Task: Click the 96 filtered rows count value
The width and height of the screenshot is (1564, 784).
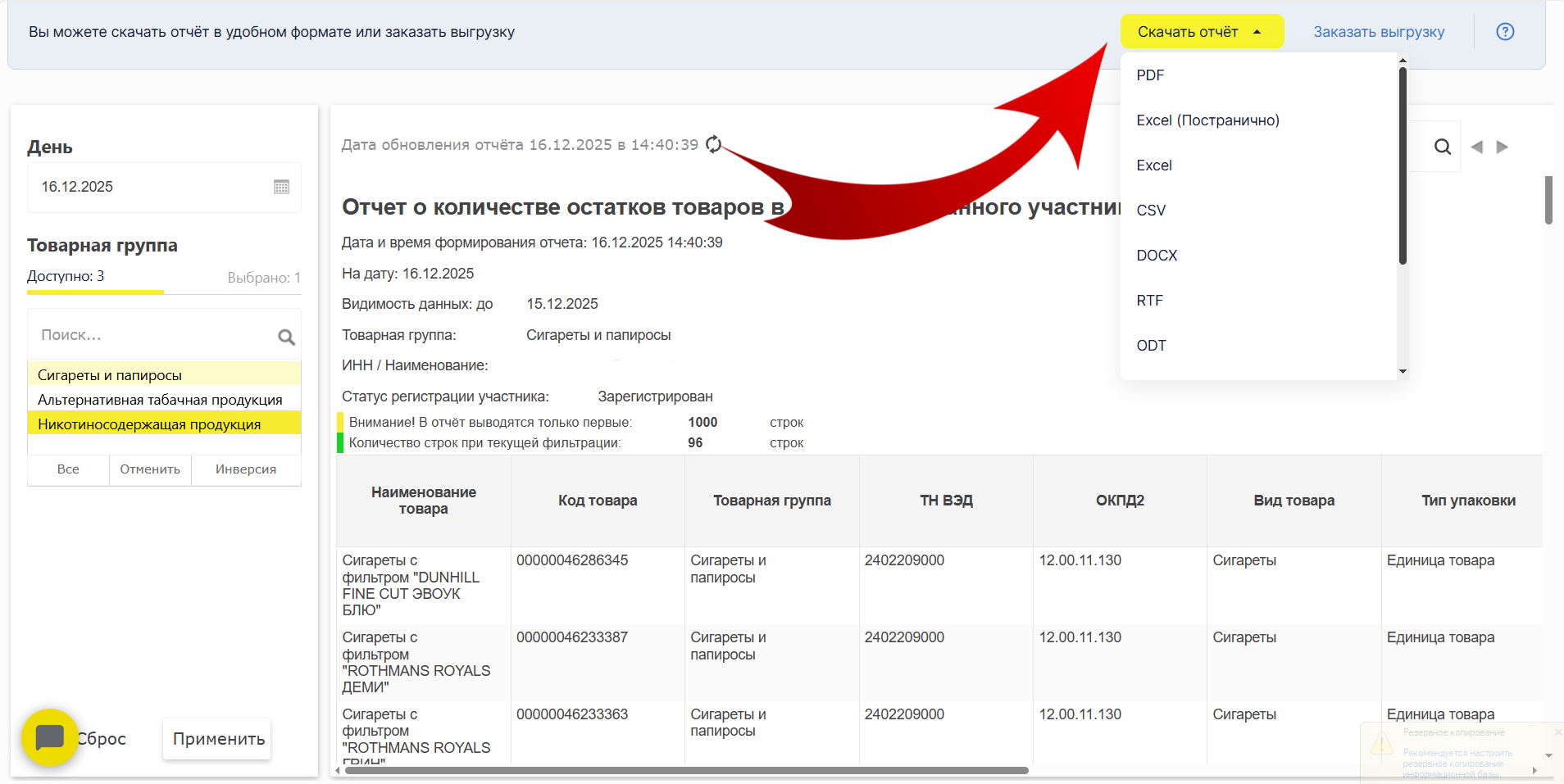Action: pyautogui.click(x=695, y=443)
